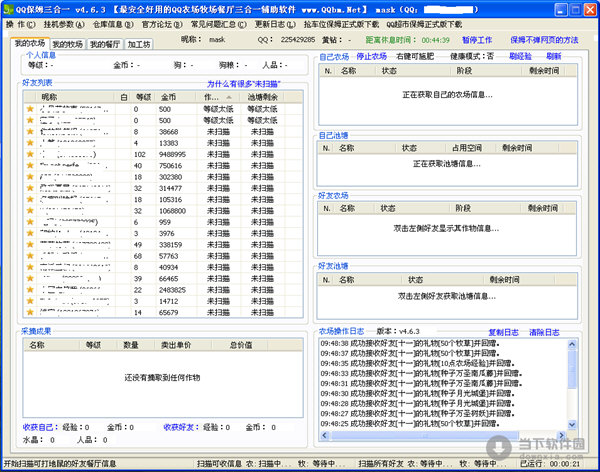Click the star icon in the 1068800 row

coord(30,211)
